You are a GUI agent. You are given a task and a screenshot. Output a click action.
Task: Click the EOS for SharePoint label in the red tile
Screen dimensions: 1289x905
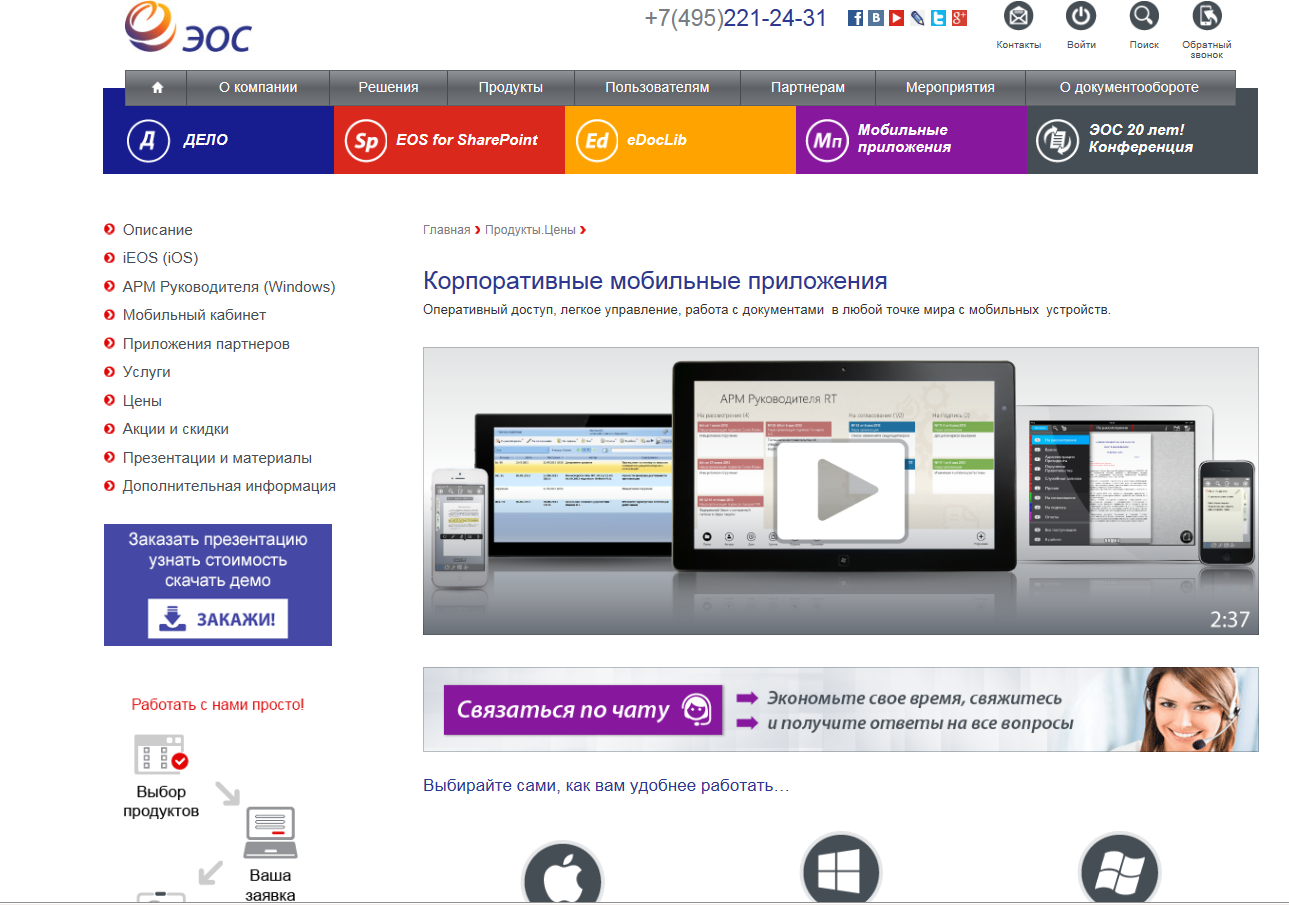467,140
